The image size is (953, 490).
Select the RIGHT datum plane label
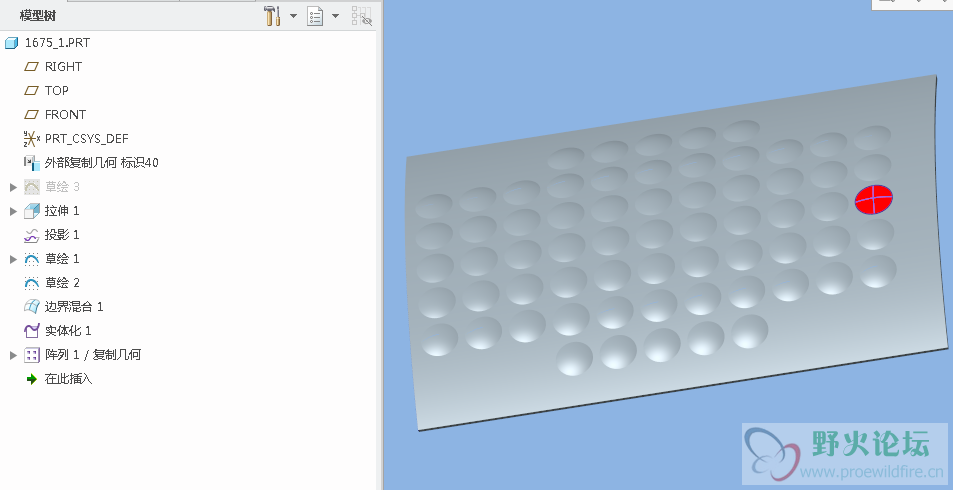63,67
